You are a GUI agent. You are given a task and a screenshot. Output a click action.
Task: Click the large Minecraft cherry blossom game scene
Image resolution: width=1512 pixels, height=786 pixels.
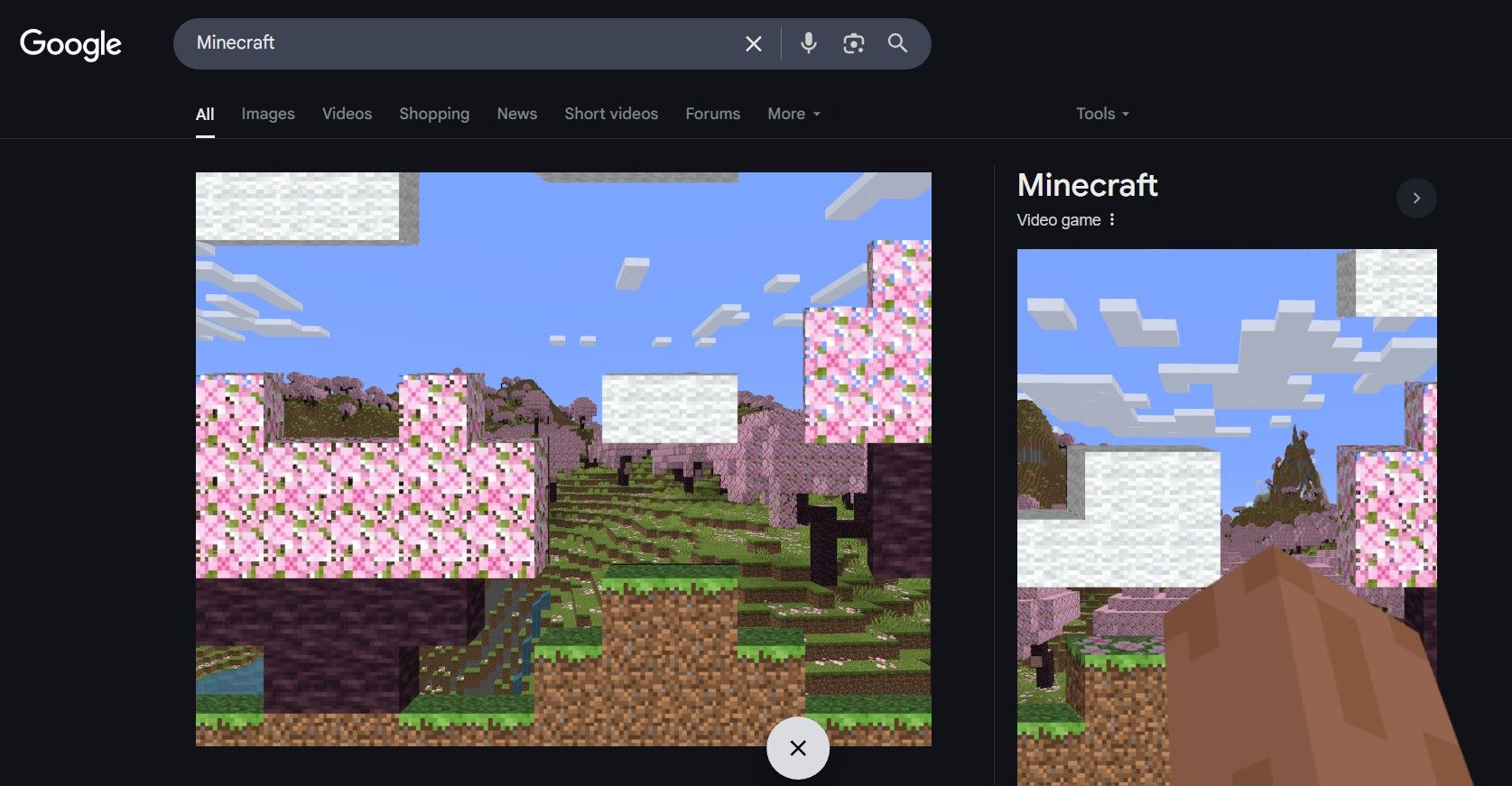coord(563,458)
